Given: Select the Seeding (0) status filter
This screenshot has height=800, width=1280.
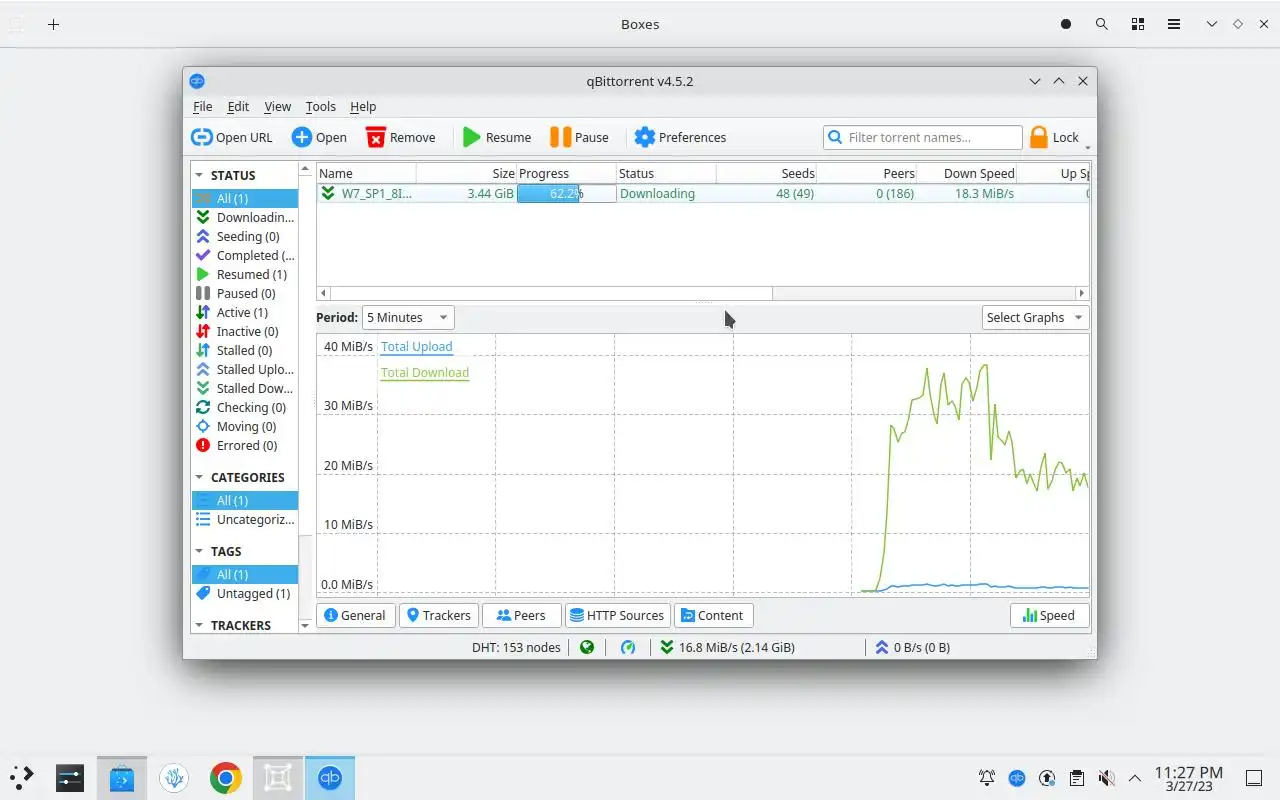Looking at the screenshot, I should coord(245,236).
